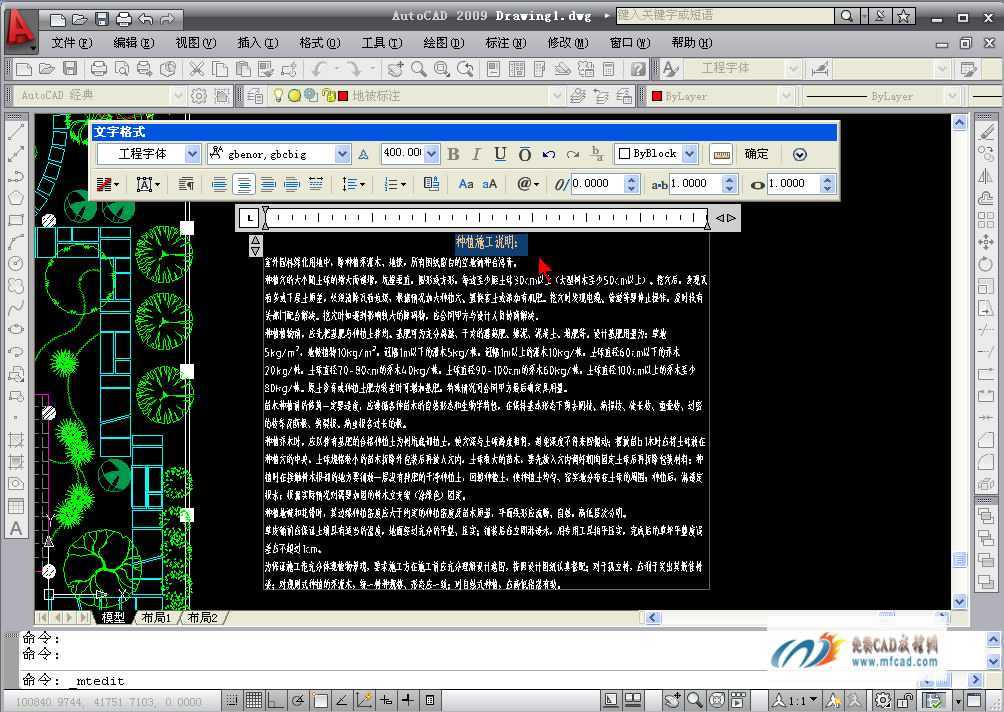Open the gbenor, gbcbig font dropdown
The height and width of the screenshot is (712, 1004).
(x=342, y=154)
